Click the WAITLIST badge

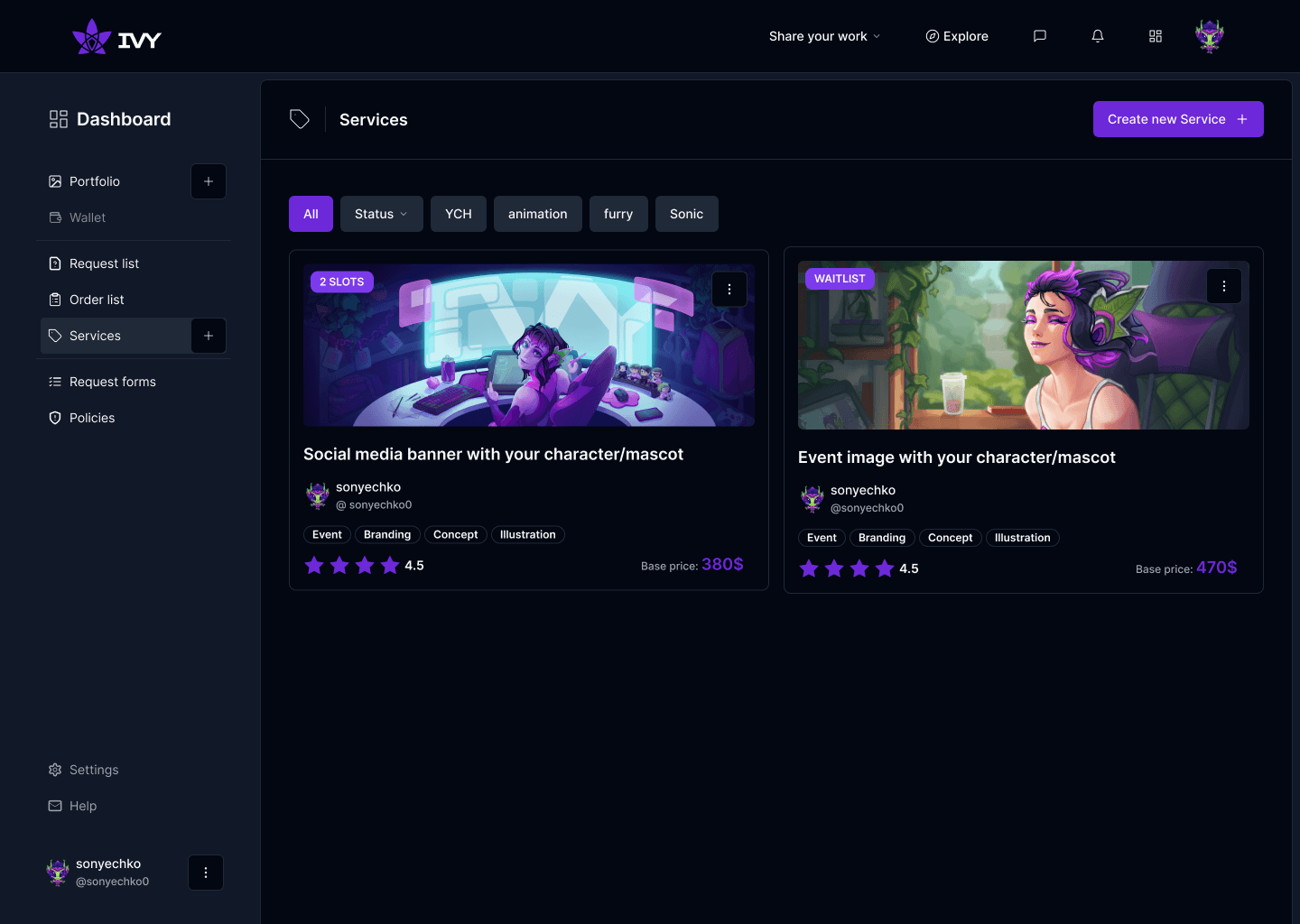pyautogui.click(x=840, y=279)
